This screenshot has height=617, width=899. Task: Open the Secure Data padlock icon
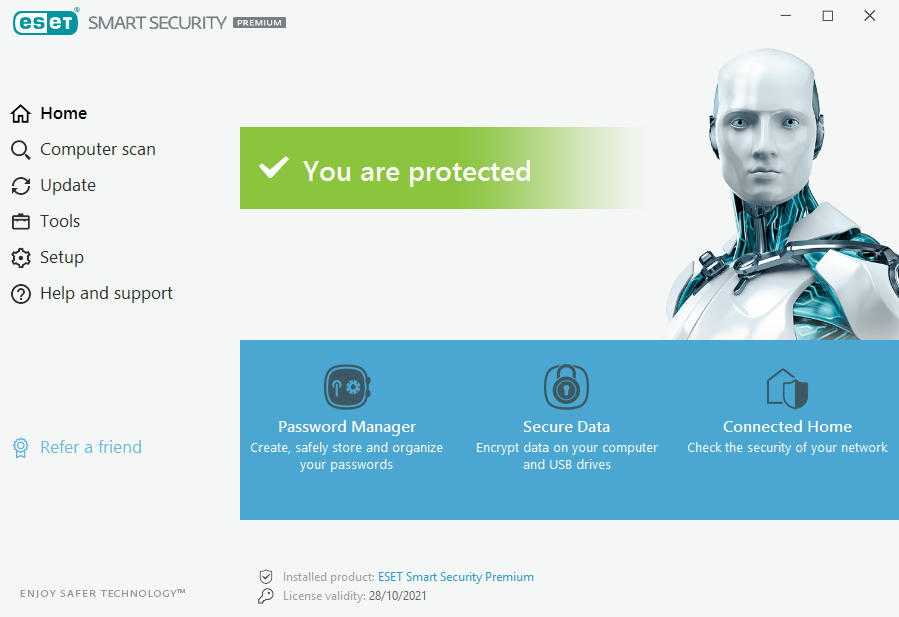pyautogui.click(x=566, y=386)
